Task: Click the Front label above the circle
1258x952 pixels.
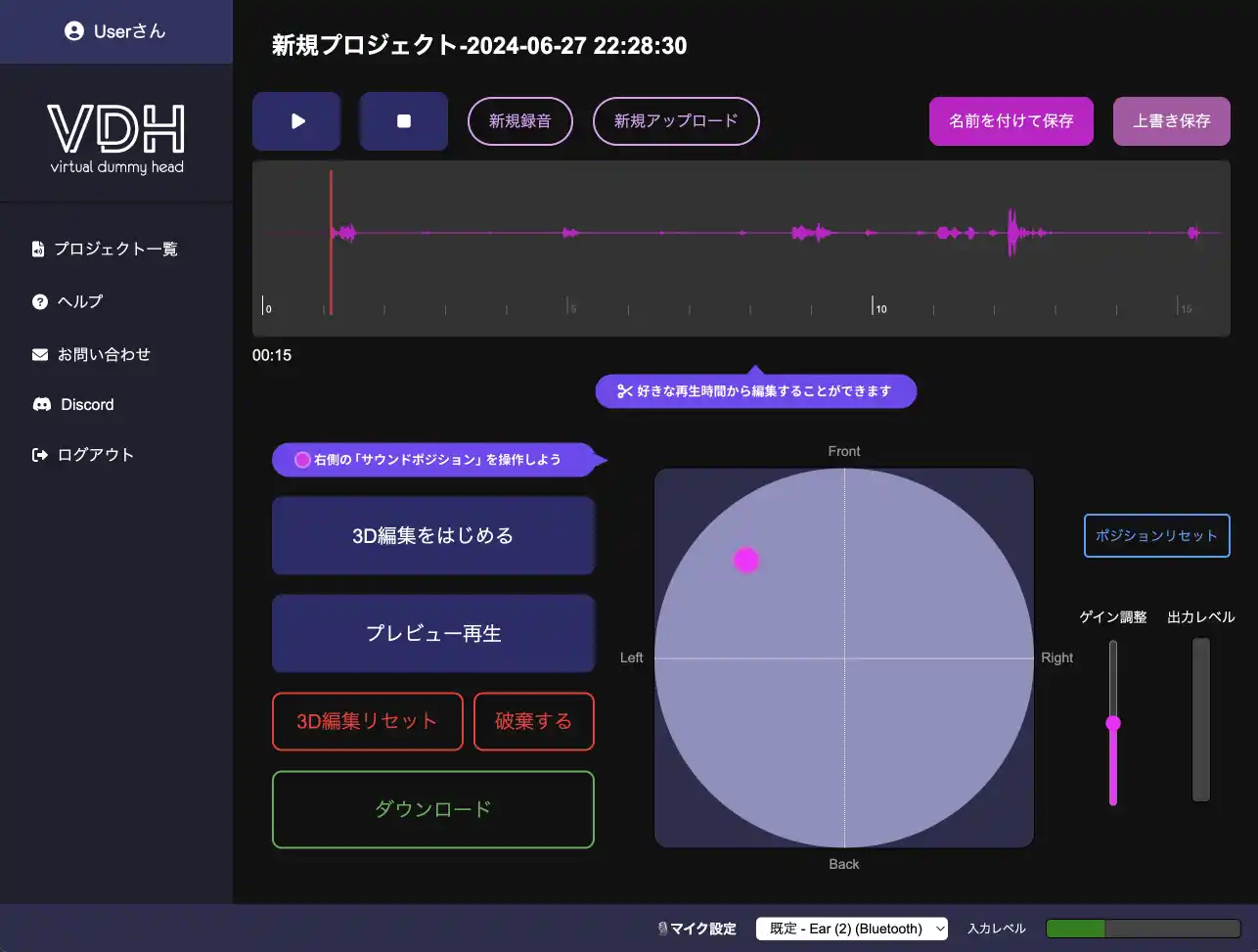Action: pos(844,451)
